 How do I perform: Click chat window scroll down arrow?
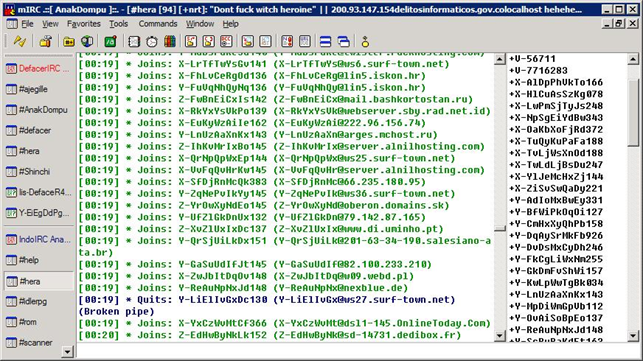(499, 336)
